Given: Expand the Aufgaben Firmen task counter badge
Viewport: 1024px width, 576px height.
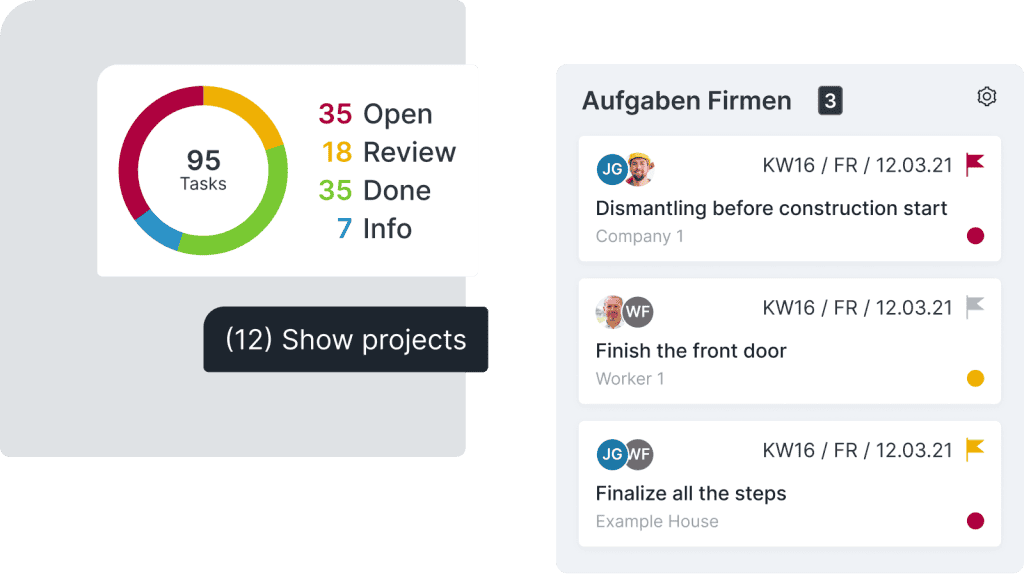Looking at the screenshot, I should click(830, 100).
